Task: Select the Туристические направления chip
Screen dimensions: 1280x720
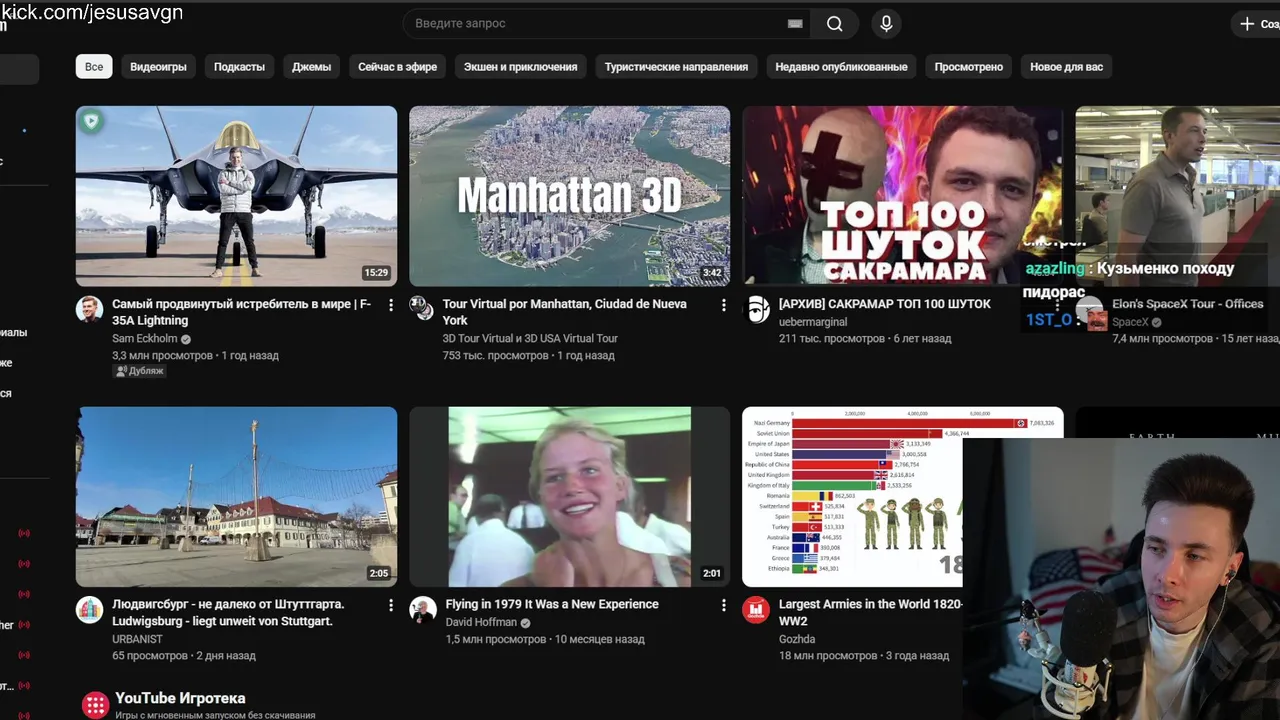Action: pos(676,67)
